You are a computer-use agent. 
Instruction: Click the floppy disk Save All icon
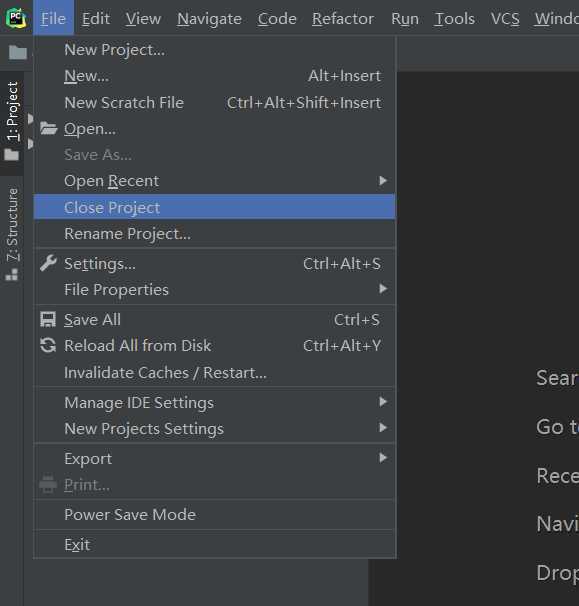coord(48,320)
